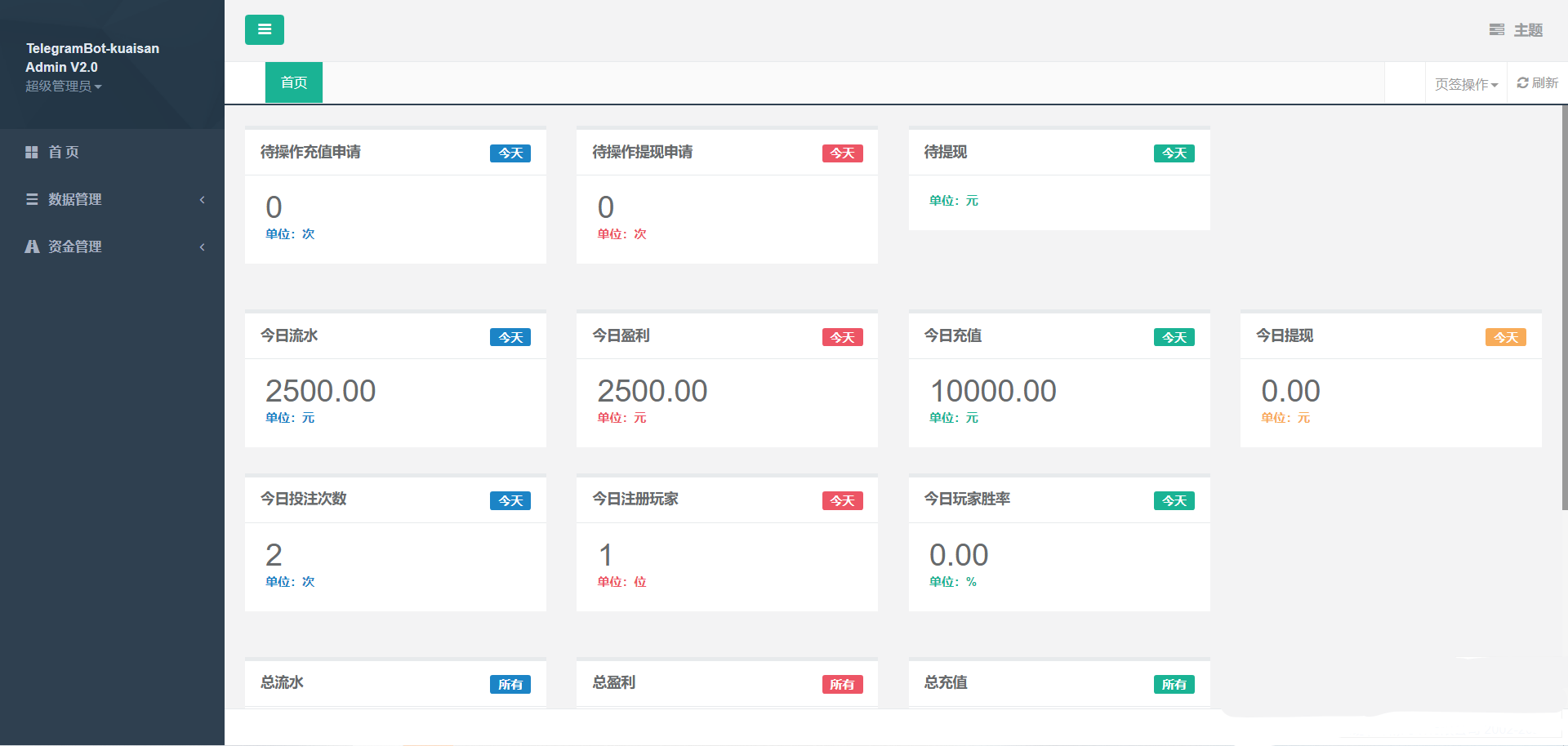The image size is (1568, 746).
Task: Click the green sidebar toggle icon
Action: pyautogui.click(x=264, y=29)
